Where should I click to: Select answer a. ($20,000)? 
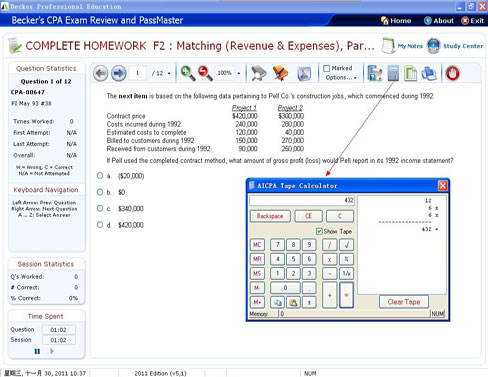(x=100, y=176)
